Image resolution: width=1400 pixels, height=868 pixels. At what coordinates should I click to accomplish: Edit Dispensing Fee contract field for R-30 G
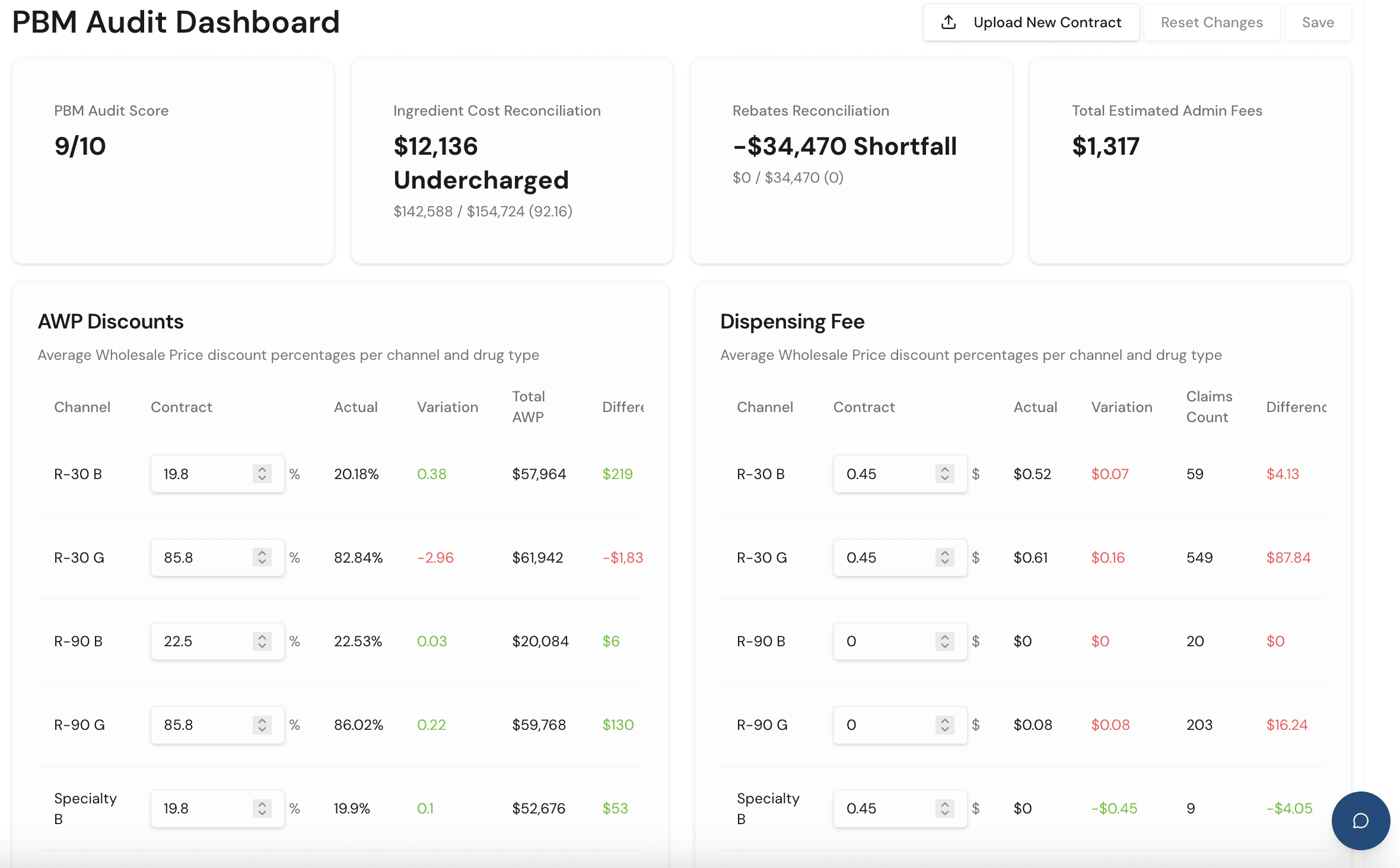900,557
